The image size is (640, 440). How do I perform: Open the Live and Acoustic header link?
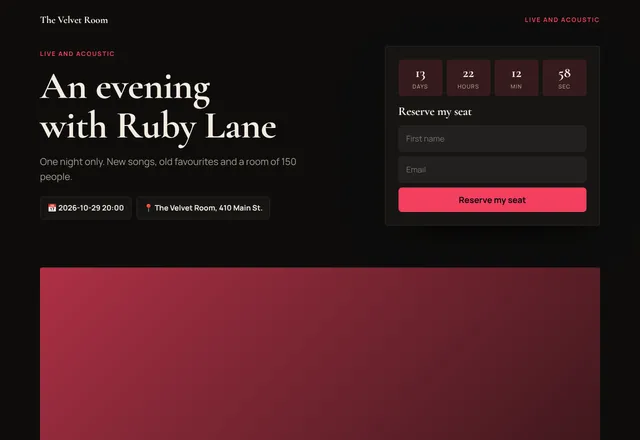(x=562, y=20)
